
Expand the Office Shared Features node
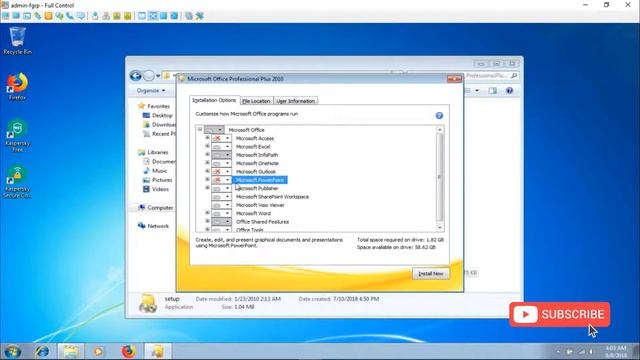(x=207, y=221)
